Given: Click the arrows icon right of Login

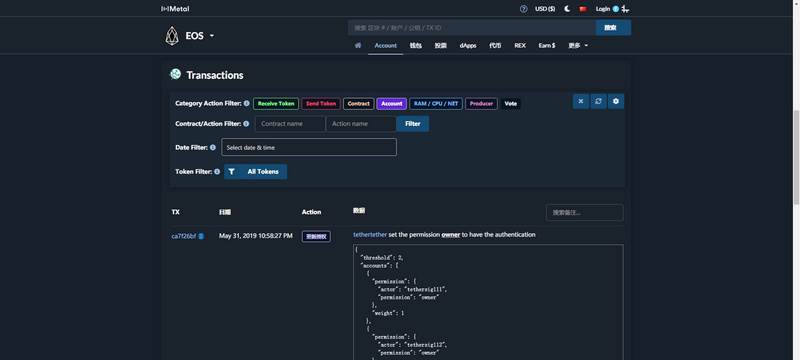Looking at the screenshot, I should pos(626,9).
